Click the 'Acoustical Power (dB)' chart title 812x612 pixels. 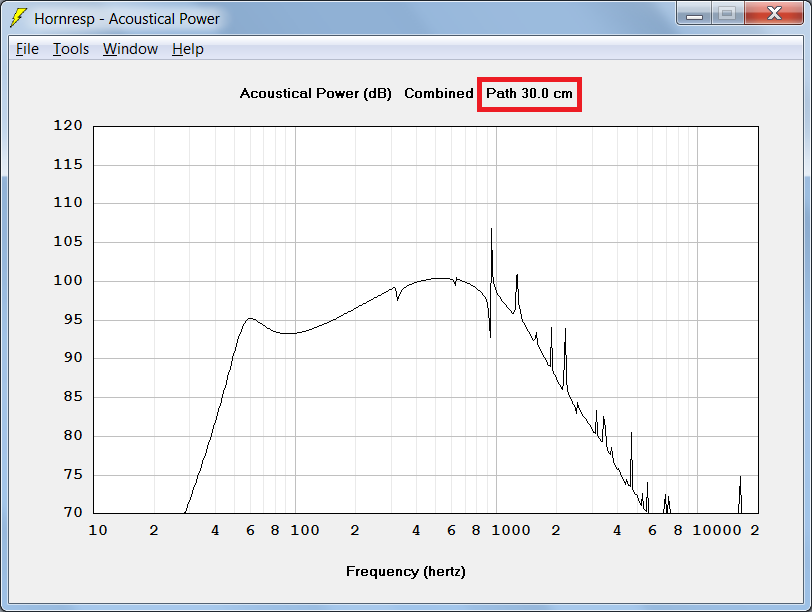coord(315,94)
